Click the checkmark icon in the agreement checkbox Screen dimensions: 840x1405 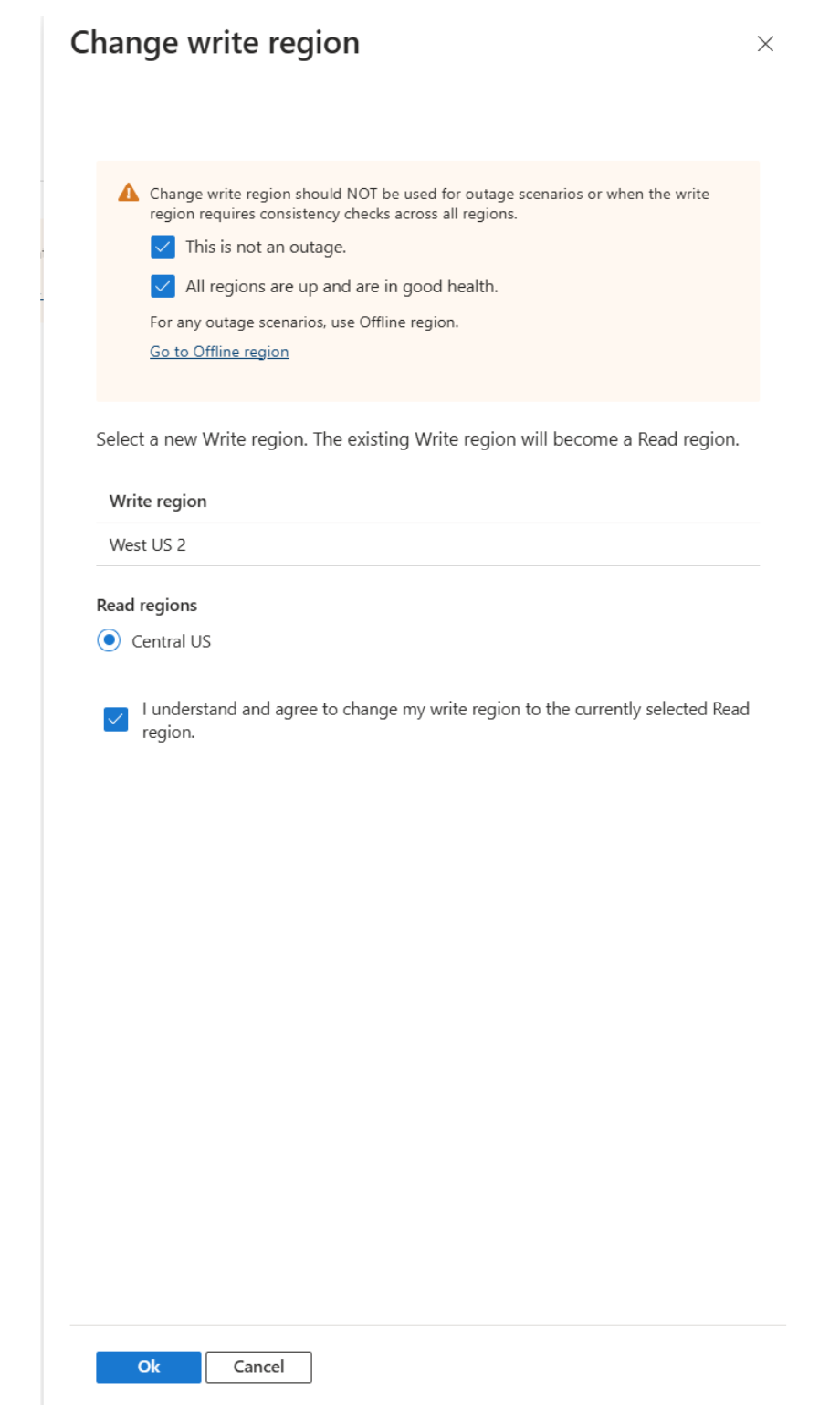tap(115, 719)
